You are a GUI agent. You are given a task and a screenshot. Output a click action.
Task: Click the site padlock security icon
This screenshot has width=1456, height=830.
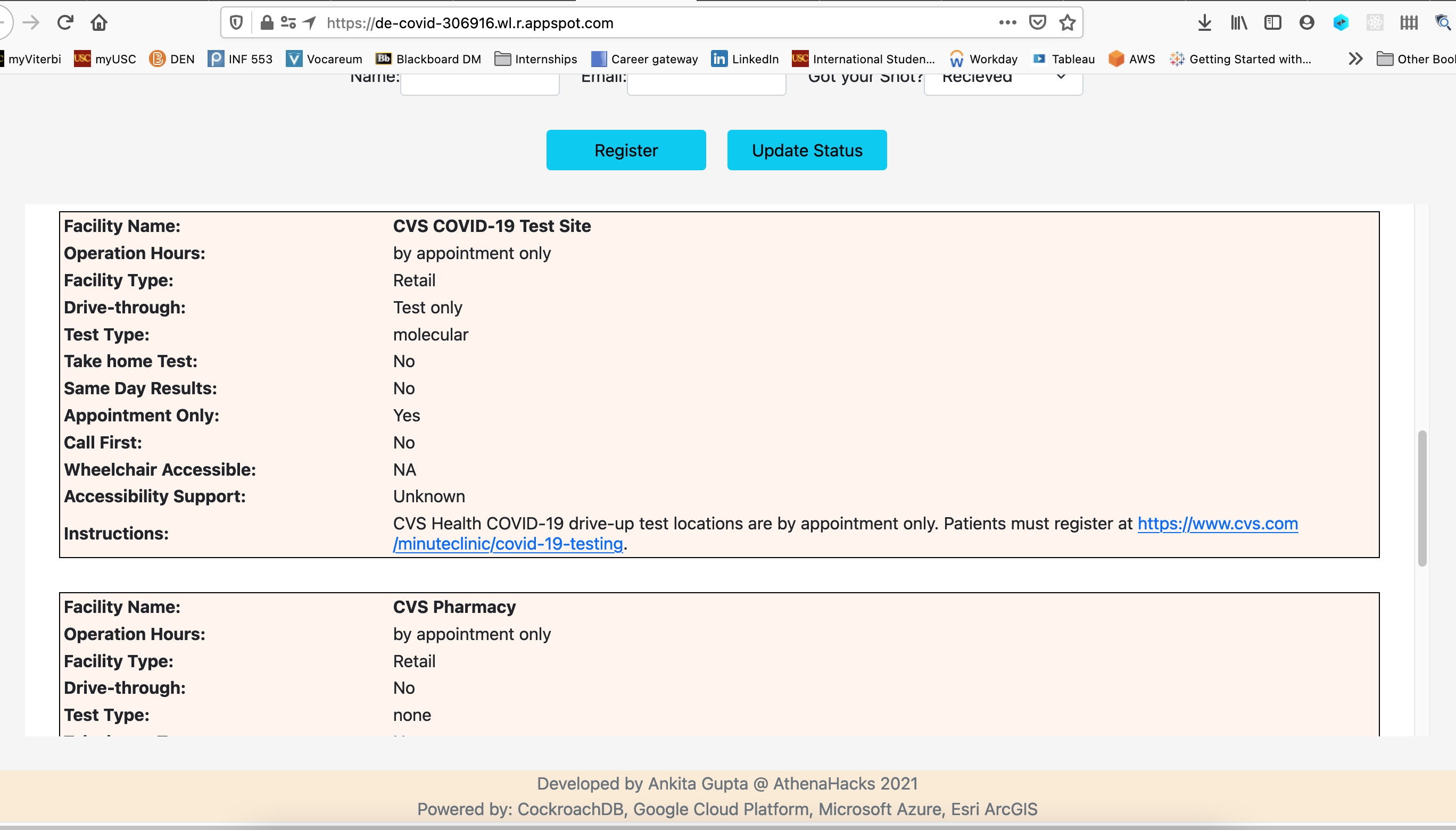(x=266, y=23)
